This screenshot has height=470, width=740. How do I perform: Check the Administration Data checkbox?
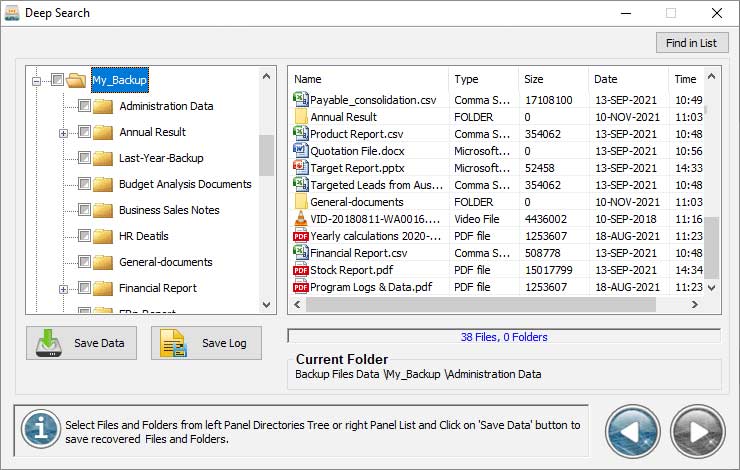(83, 106)
